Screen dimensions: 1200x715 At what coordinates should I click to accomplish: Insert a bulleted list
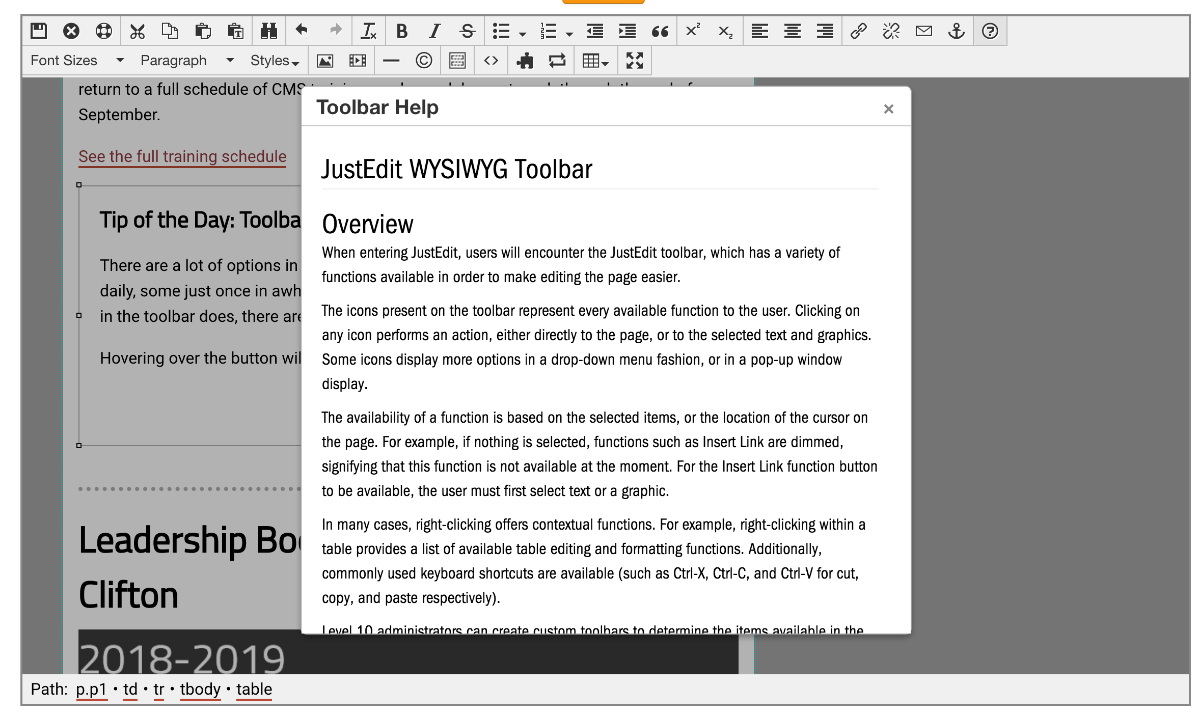pos(502,32)
